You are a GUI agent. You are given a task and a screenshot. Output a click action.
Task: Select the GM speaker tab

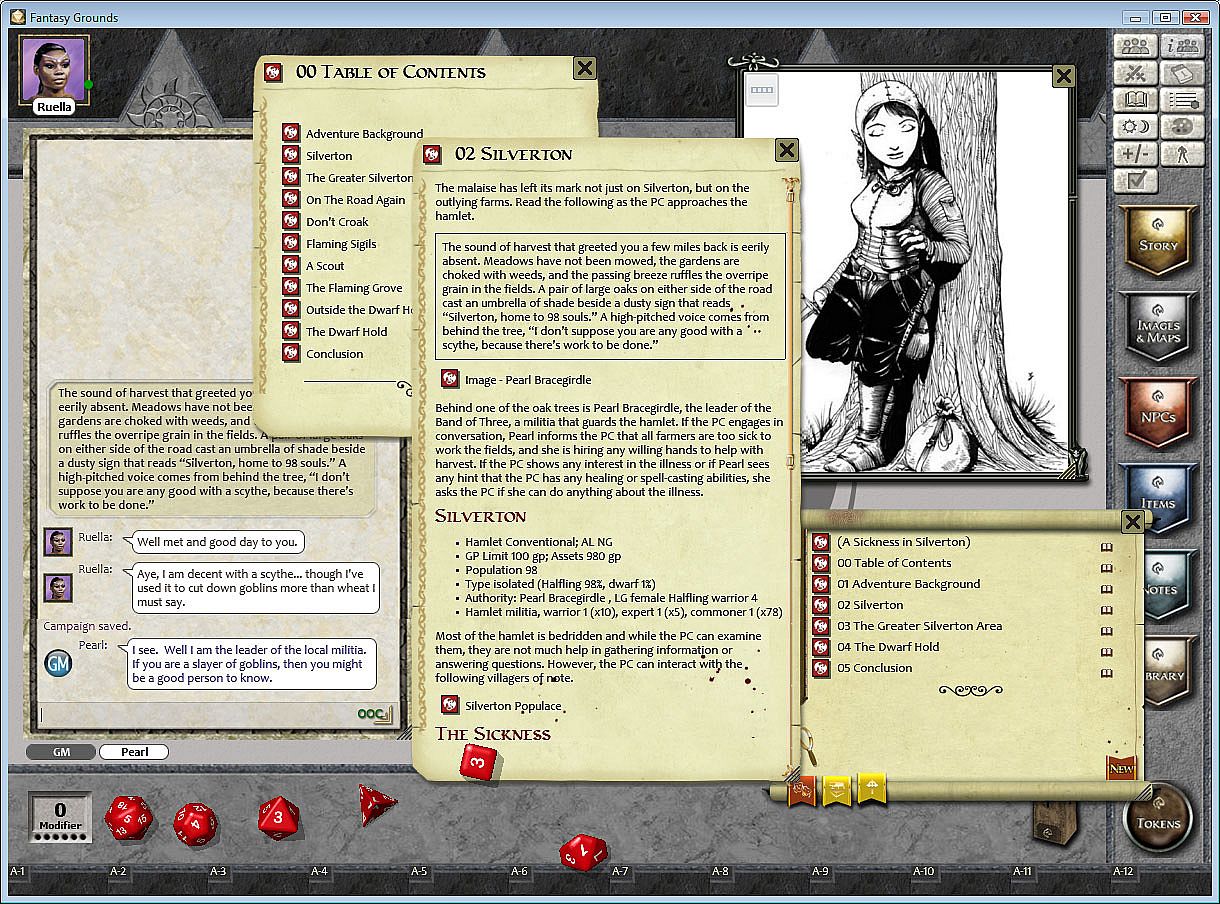pos(60,752)
